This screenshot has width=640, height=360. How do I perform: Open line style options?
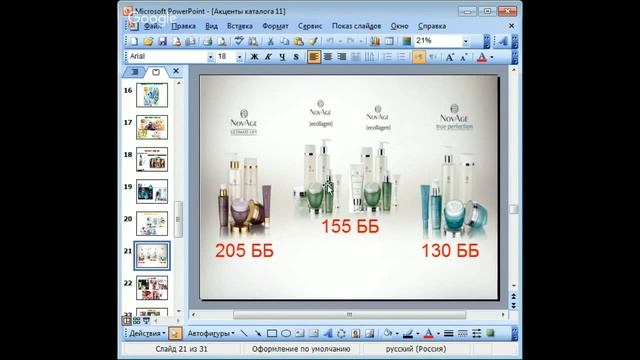pyautogui.click(x=449, y=333)
